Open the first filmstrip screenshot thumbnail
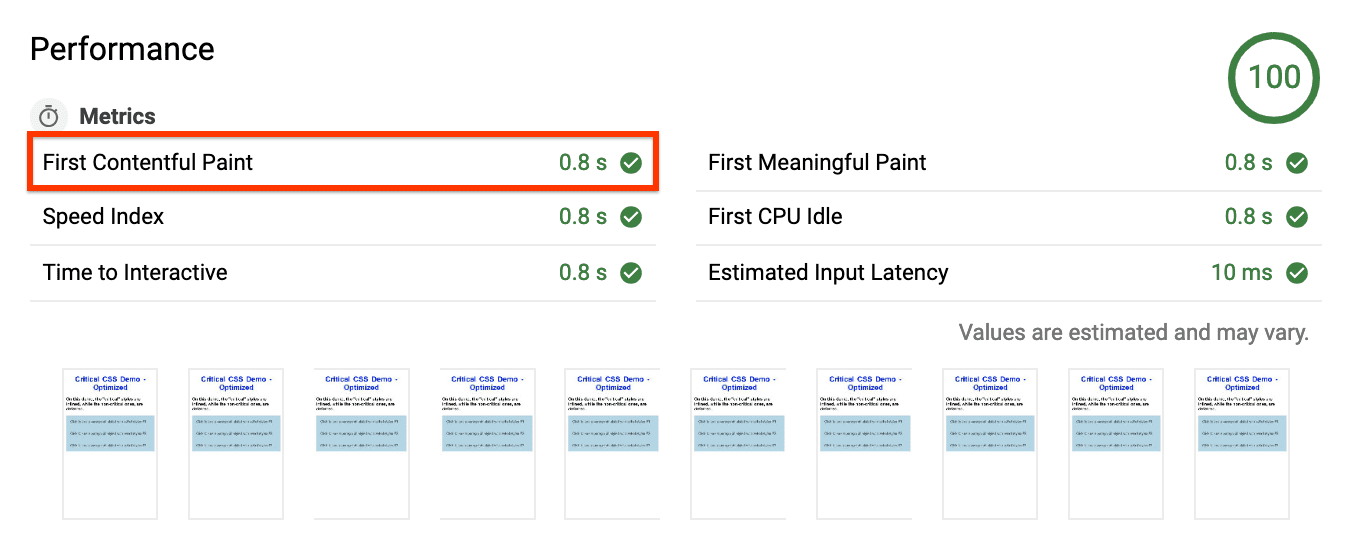Viewport: 1361px width, 551px height. pyautogui.click(x=110, y=444)
